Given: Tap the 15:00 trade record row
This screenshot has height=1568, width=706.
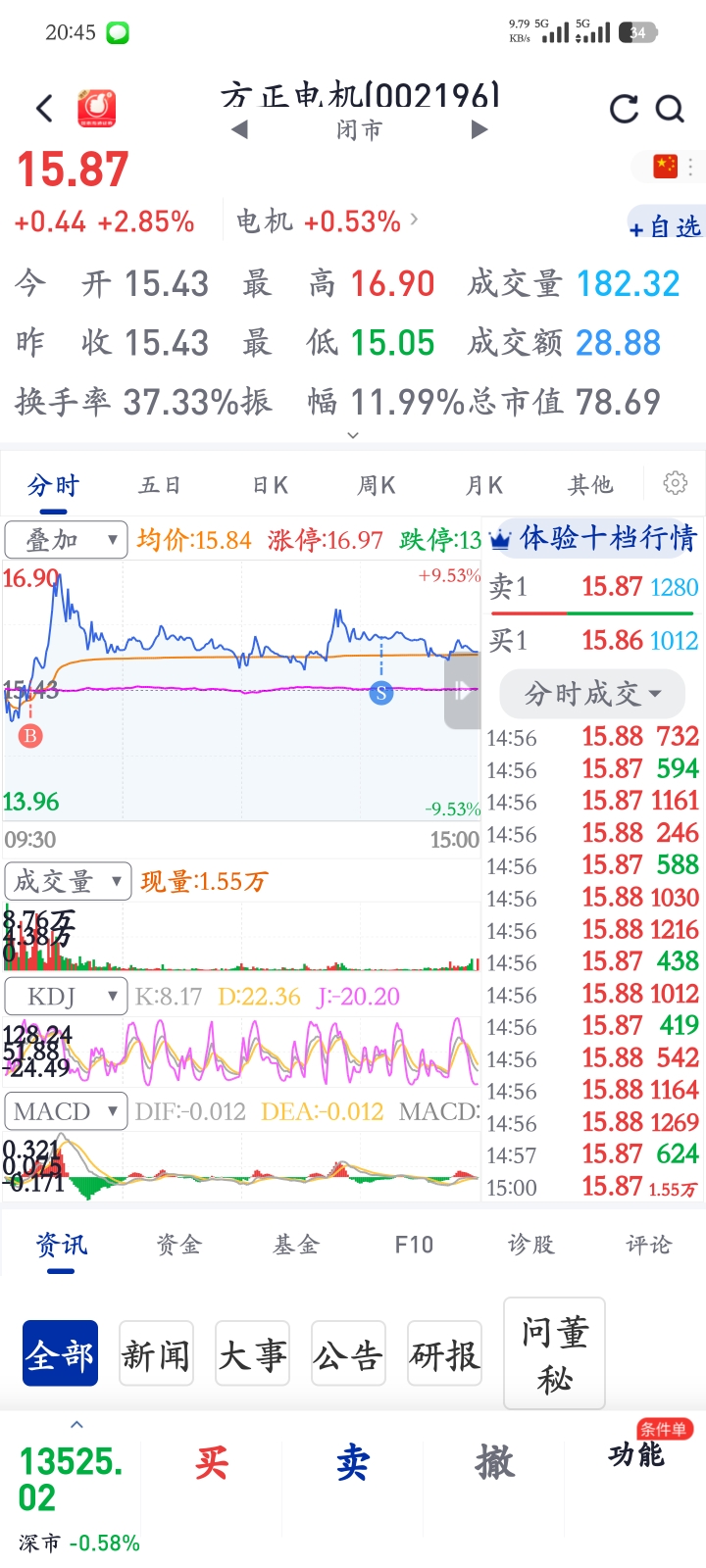Looking at the screenshot, I should (593, 1187).
